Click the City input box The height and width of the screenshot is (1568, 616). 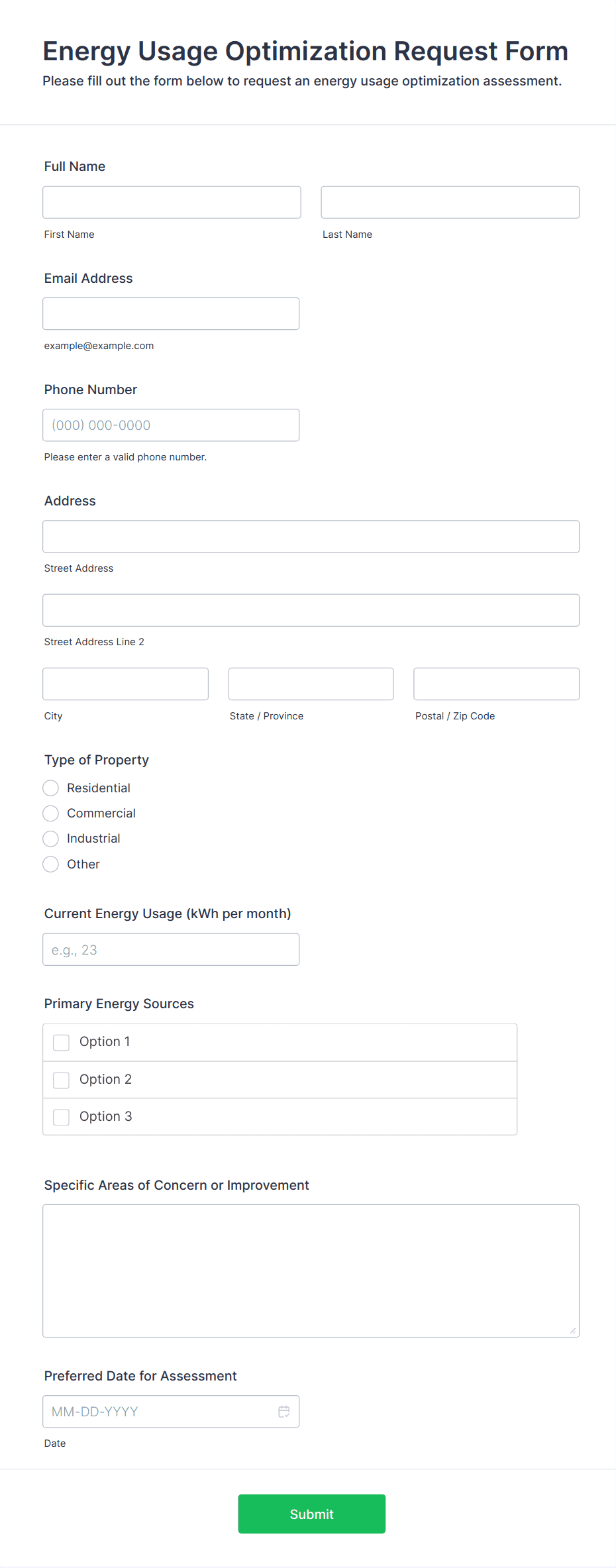(125, 684)
